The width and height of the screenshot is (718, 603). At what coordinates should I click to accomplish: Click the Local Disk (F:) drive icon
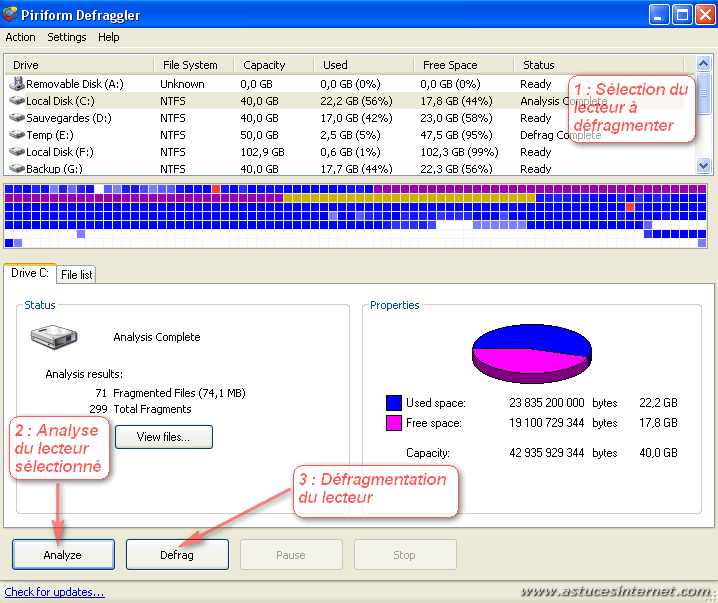[x=17, y=152]
